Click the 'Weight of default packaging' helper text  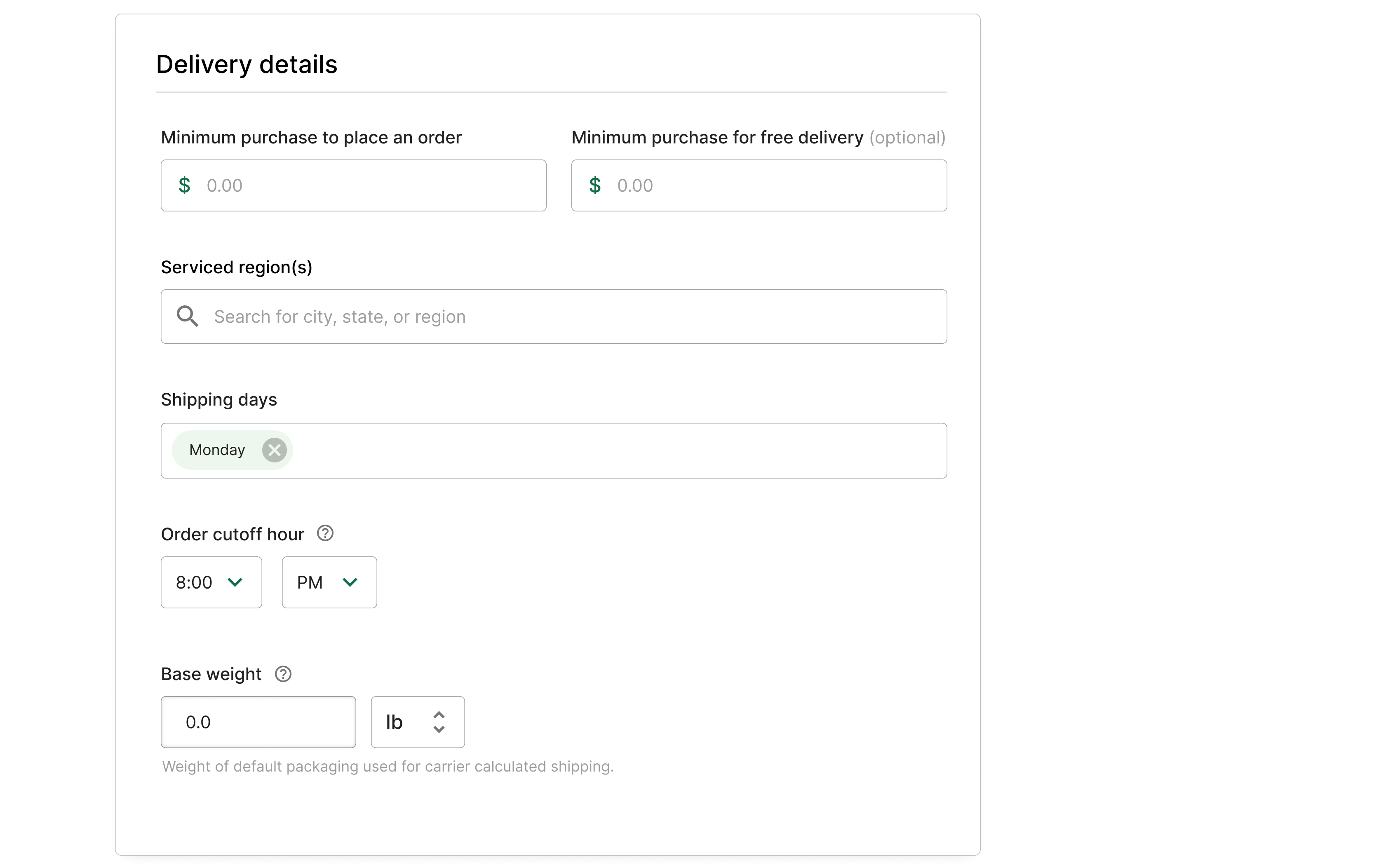(x=388, y=766)
